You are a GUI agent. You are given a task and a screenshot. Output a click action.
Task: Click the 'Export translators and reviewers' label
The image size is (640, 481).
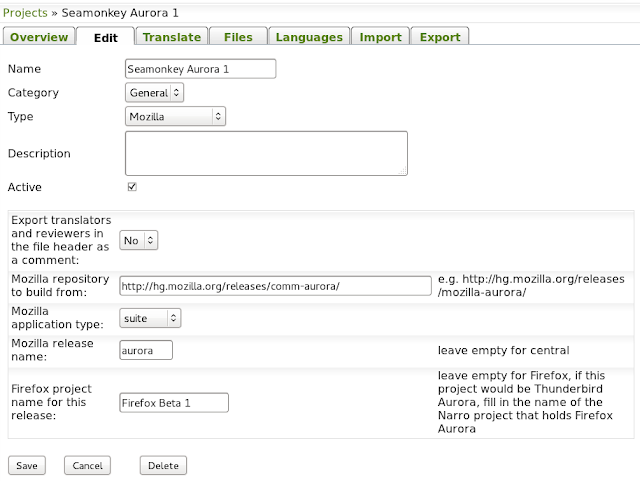click(61, 240)
